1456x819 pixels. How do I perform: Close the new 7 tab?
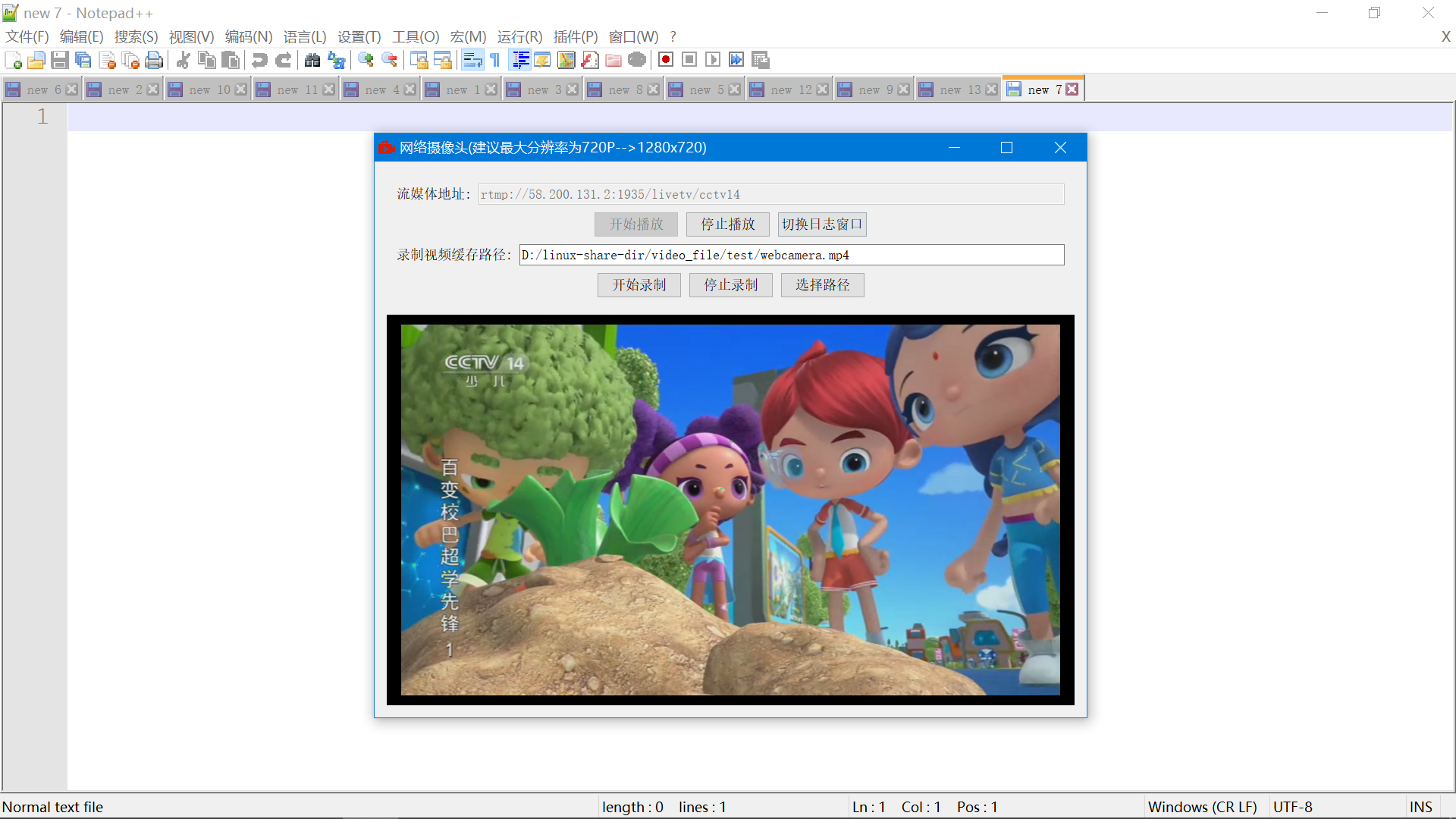[1072, 89]
